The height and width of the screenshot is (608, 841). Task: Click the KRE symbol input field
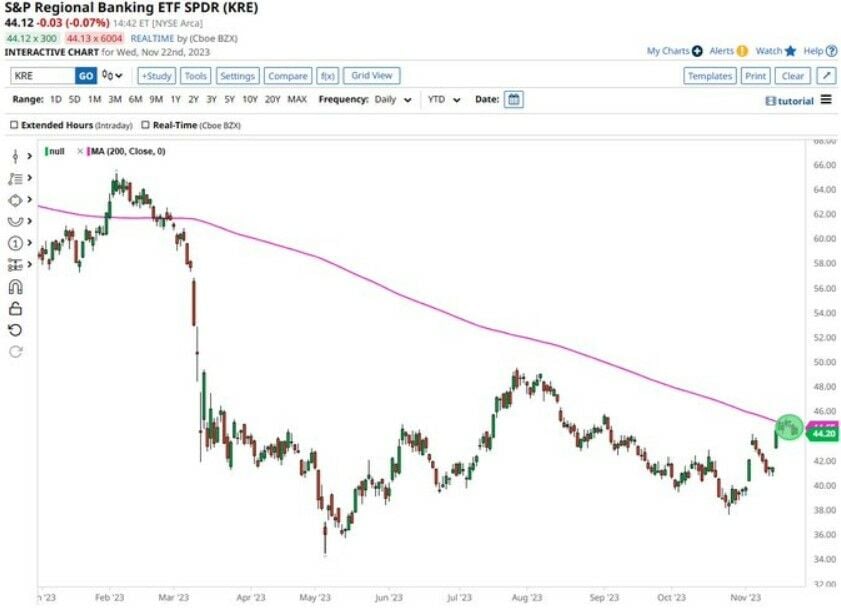pos(42,76)
